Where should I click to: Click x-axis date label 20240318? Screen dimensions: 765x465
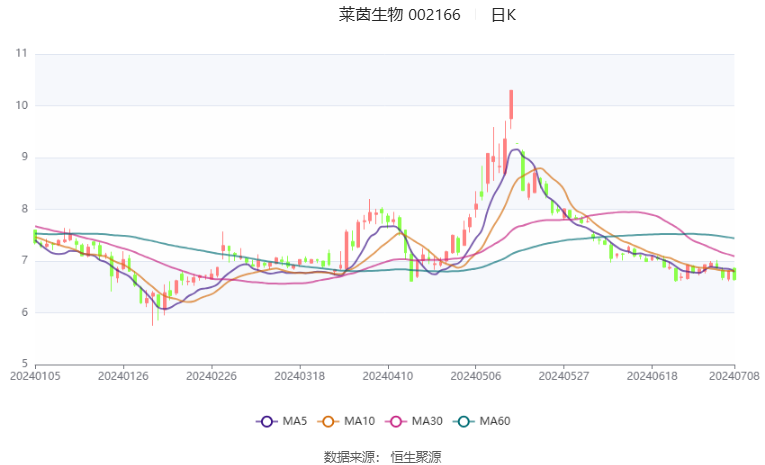(300, 376)
